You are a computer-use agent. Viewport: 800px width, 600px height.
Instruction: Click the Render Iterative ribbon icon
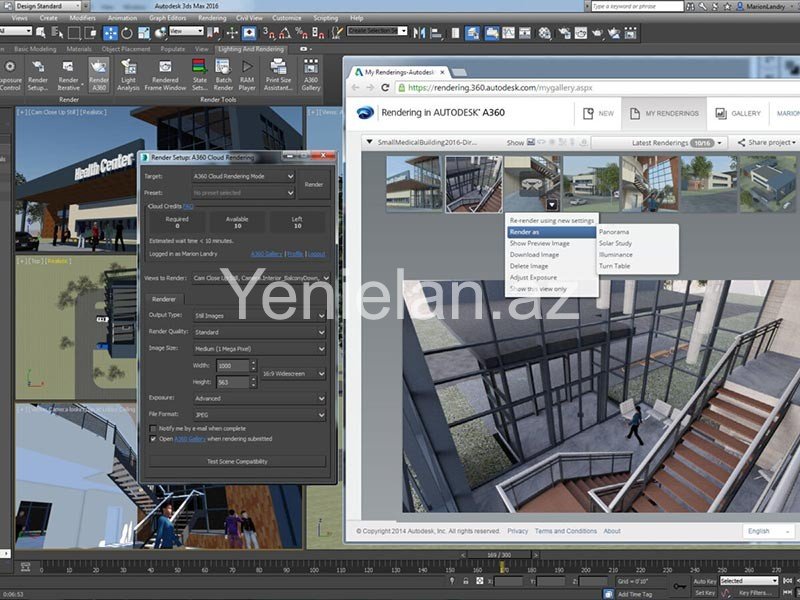click(x=68, y=74)
